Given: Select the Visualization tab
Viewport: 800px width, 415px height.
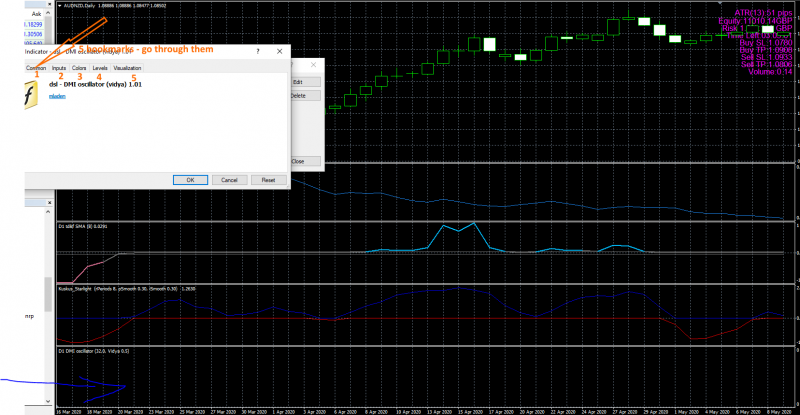Looking at the screenshot, I should [x=127, y=68].
